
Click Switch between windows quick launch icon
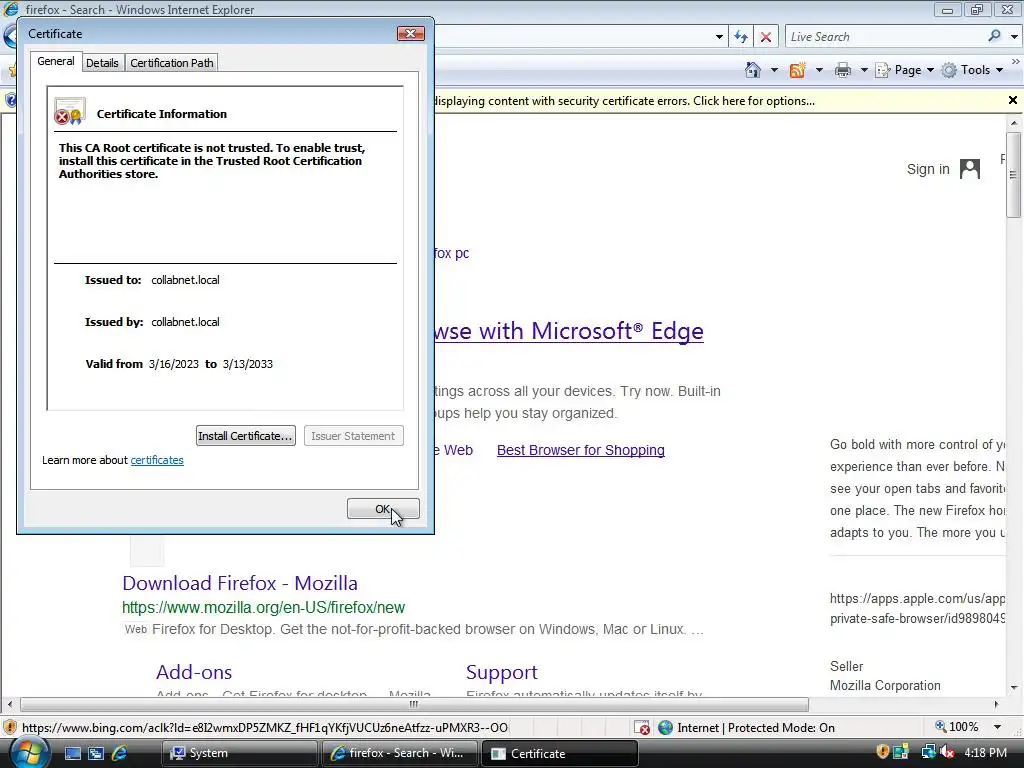click(96, 753)
